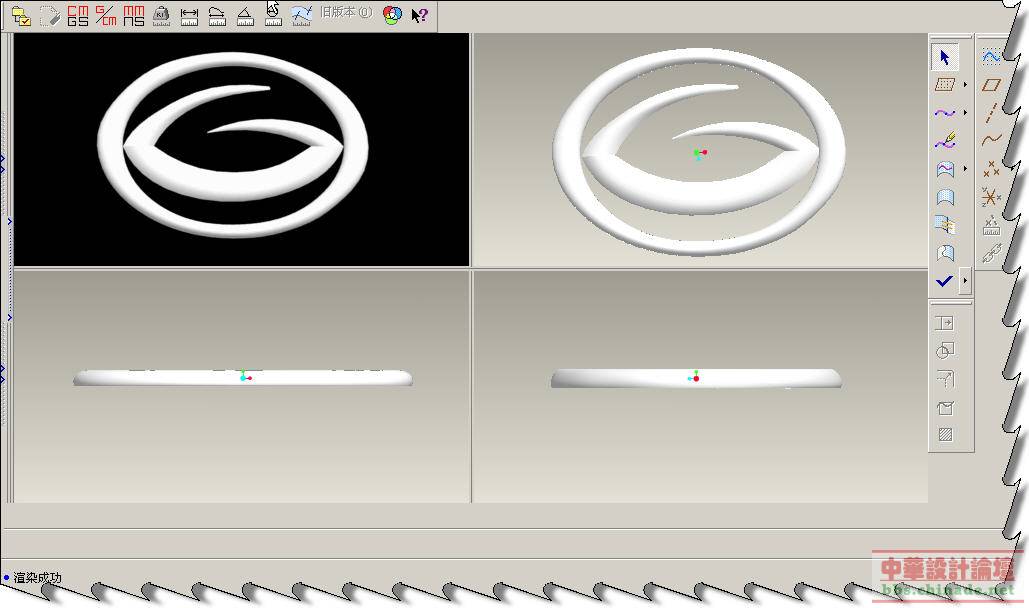Select the G/CM units icon
The width and height of the screenshot is (1029, 608).
click(106, 16)
